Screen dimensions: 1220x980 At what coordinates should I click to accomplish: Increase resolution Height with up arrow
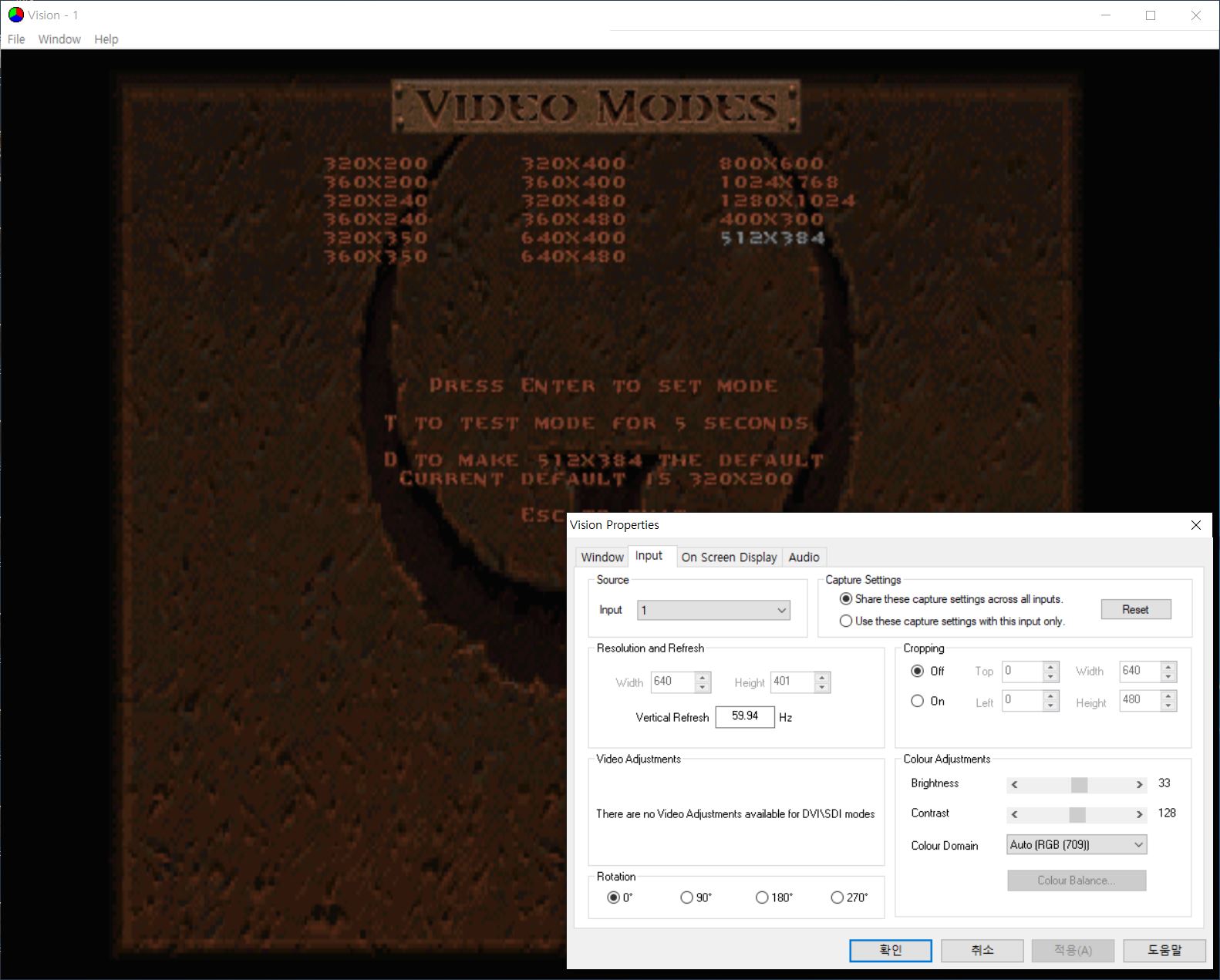click(x=822, y=677)
